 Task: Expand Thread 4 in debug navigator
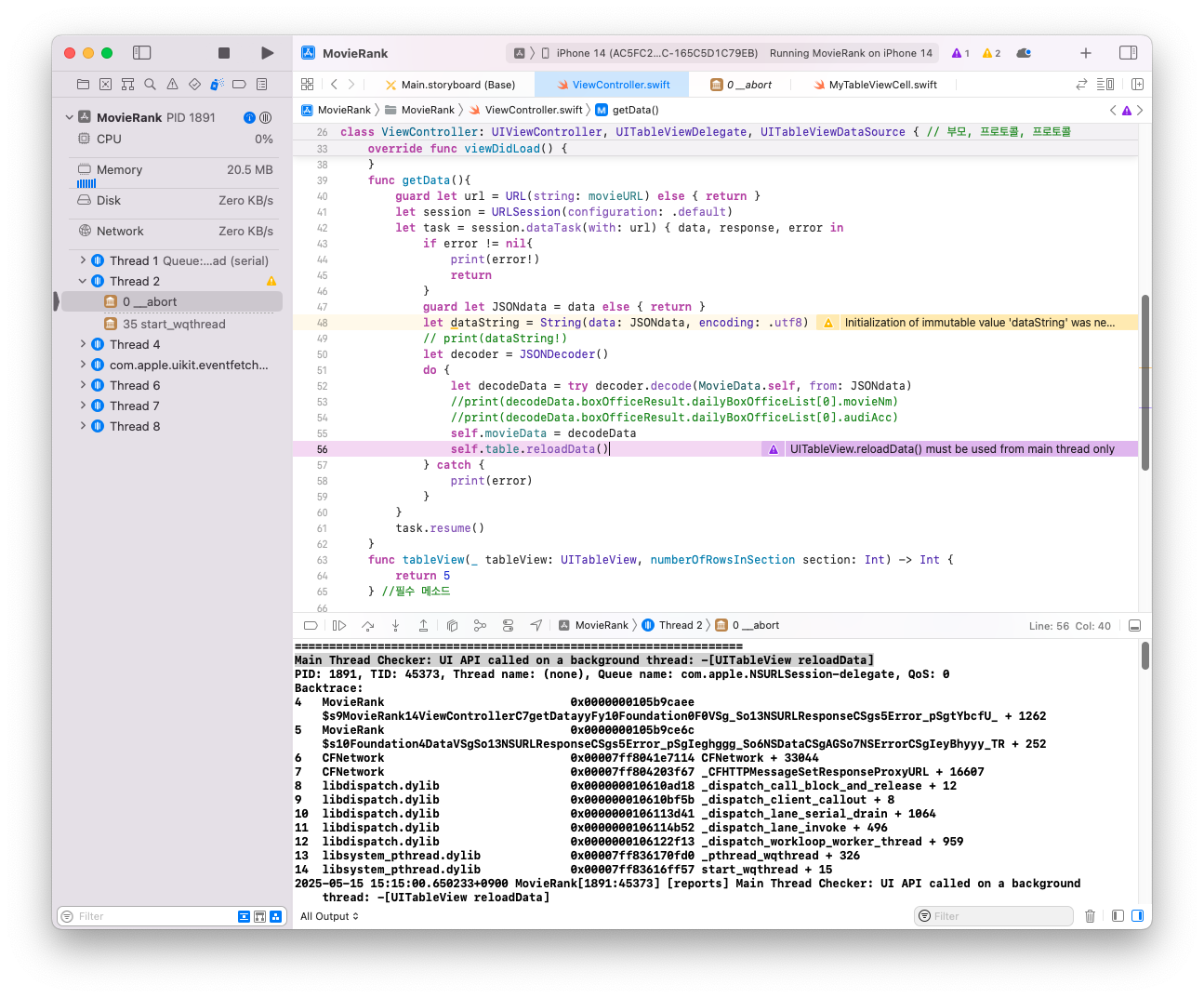(83, 344)
